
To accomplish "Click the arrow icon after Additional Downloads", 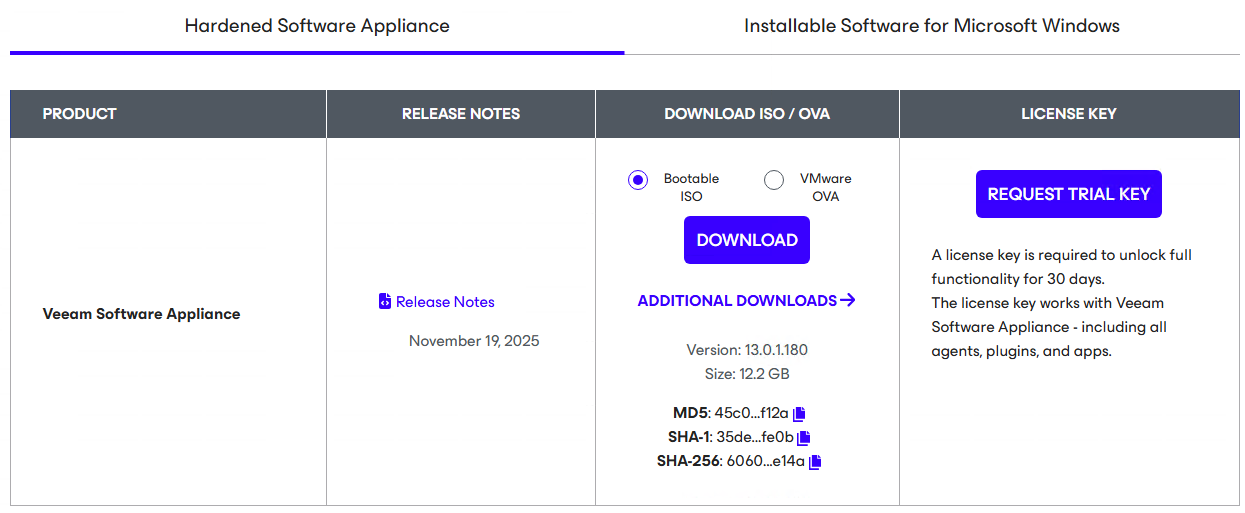I will (848, 300).
